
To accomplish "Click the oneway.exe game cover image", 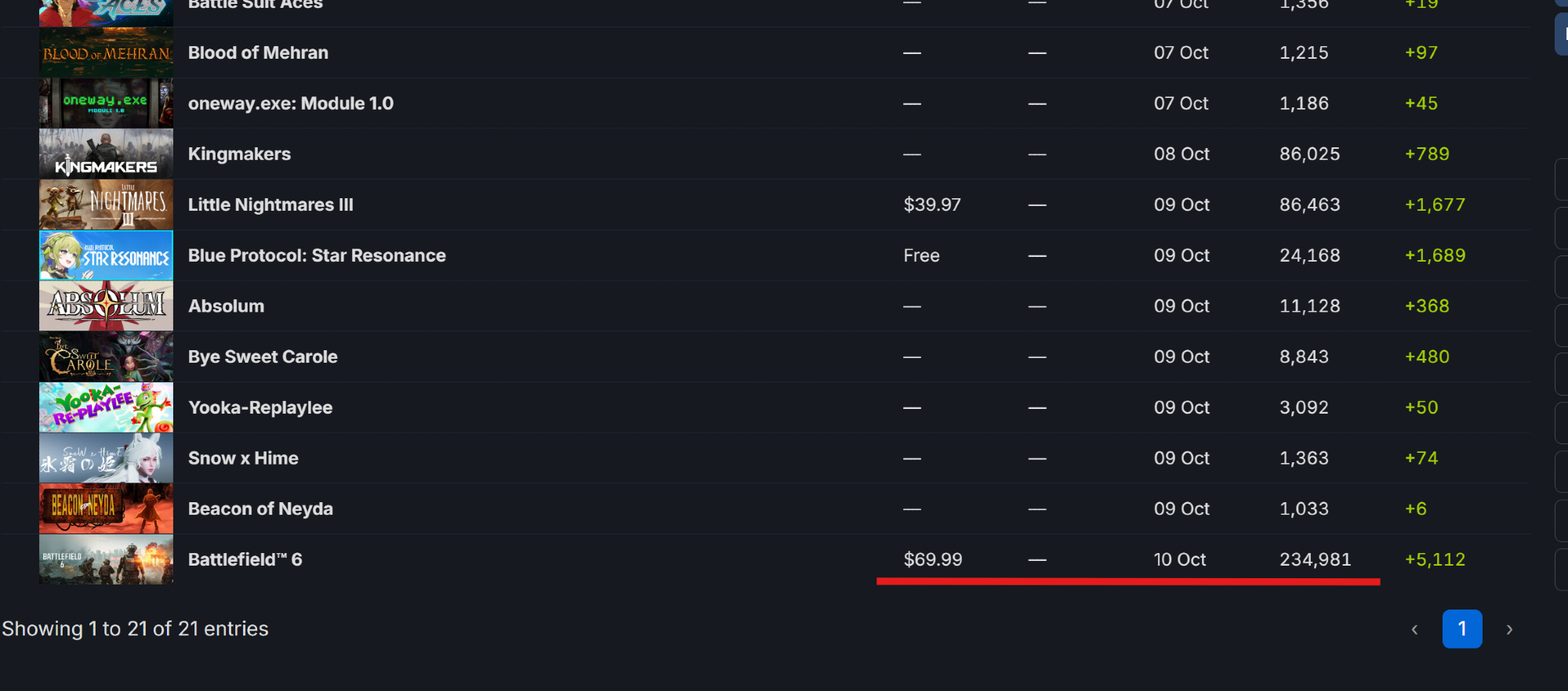I will click(106, 103).
